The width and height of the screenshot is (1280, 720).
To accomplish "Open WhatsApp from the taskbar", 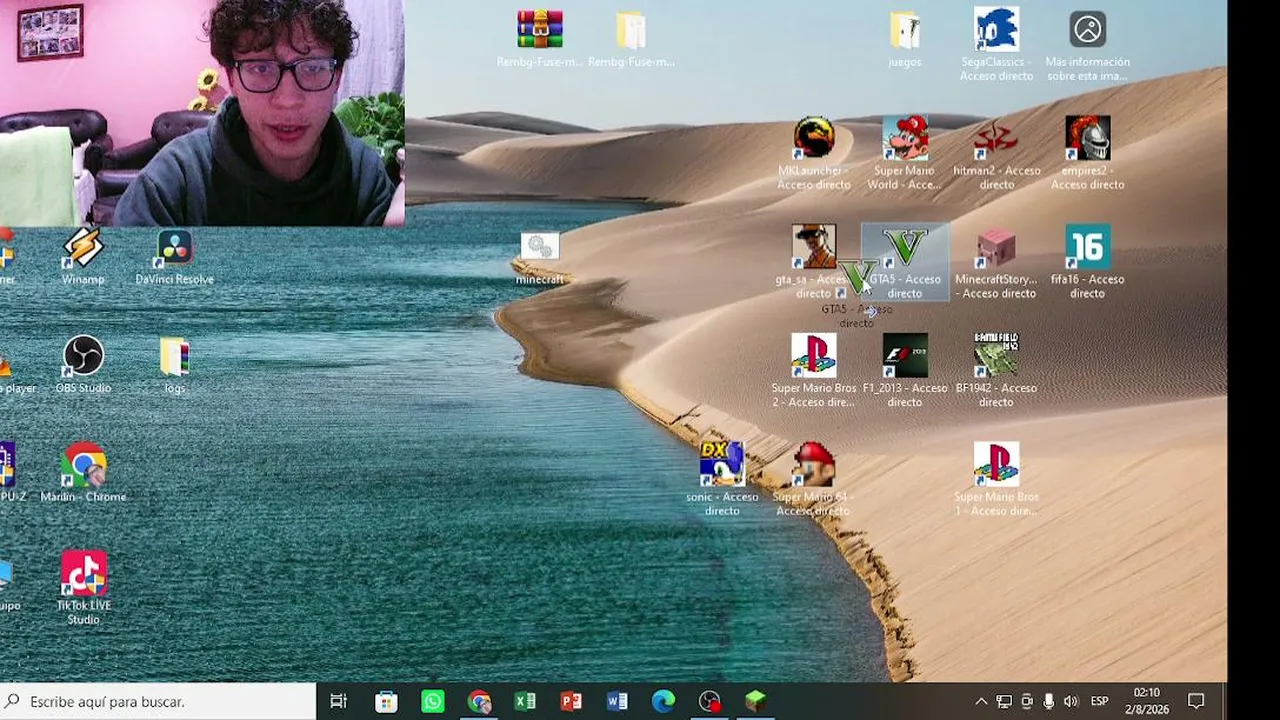I will [433, 701].
